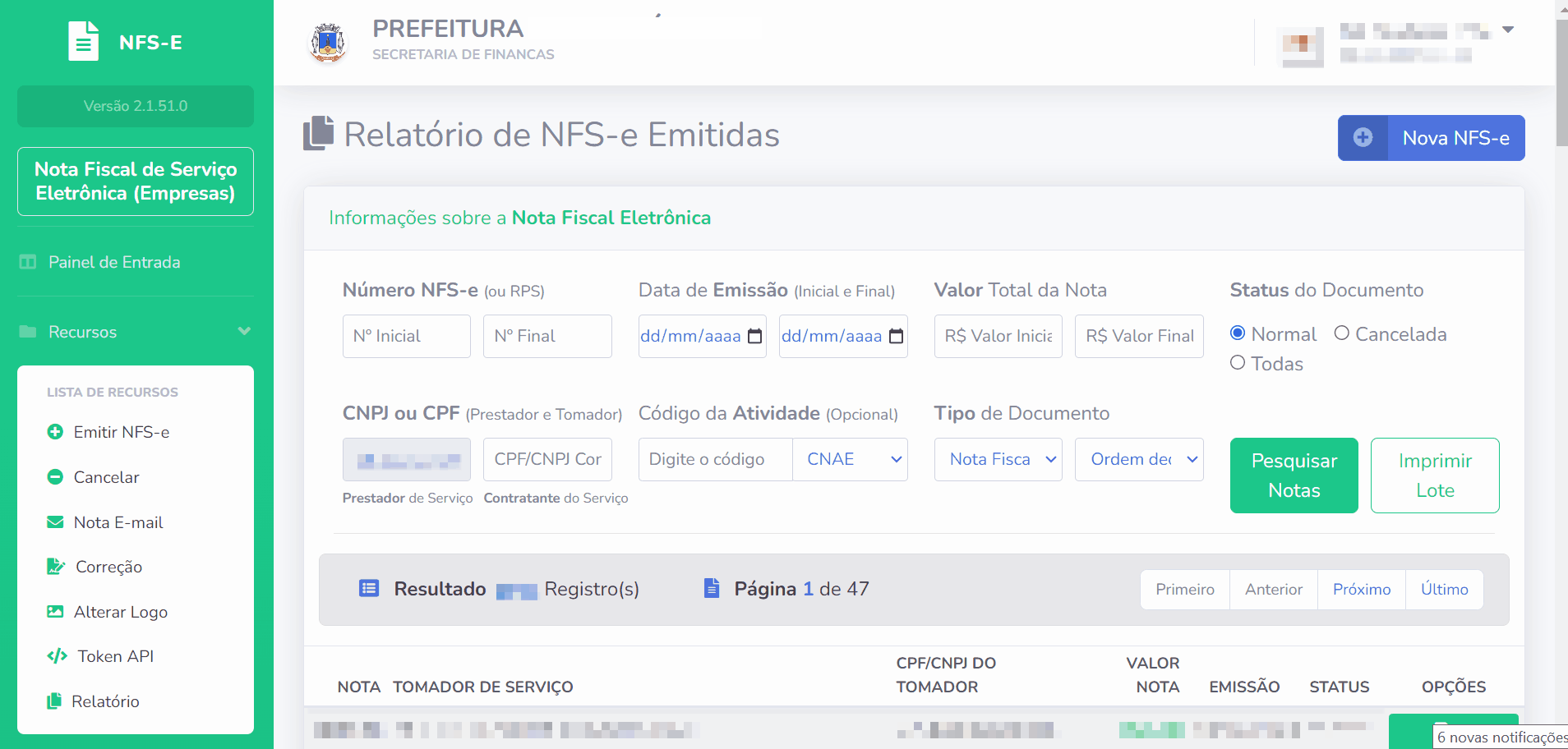Click the Pesquisar Notas button
Image resolution: width=1568 pixels, height=749 pixels.
[1294, 476]
